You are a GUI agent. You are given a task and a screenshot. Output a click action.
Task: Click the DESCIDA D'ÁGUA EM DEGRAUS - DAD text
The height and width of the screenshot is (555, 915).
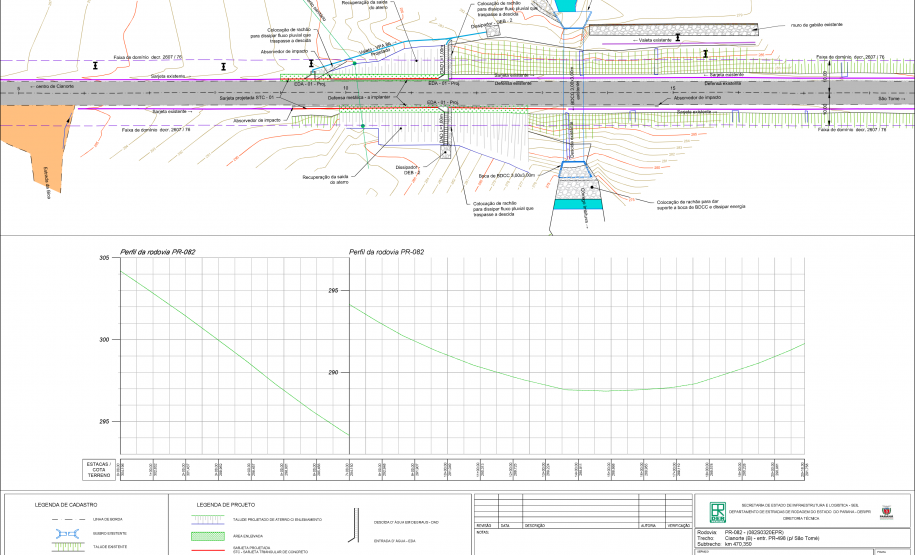click(x=406, y=522)
